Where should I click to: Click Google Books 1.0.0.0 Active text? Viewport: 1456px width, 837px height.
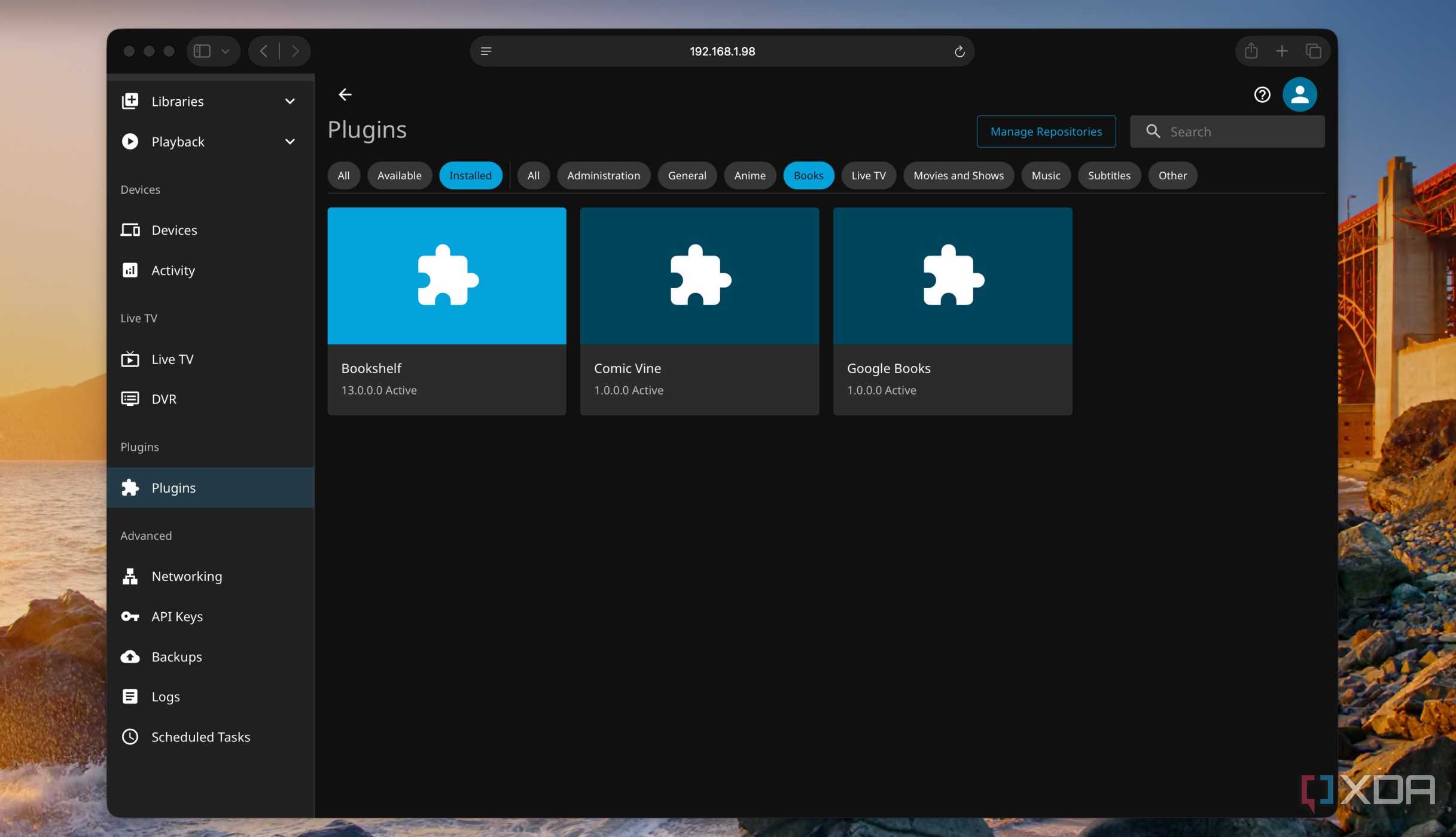[882, 390]
